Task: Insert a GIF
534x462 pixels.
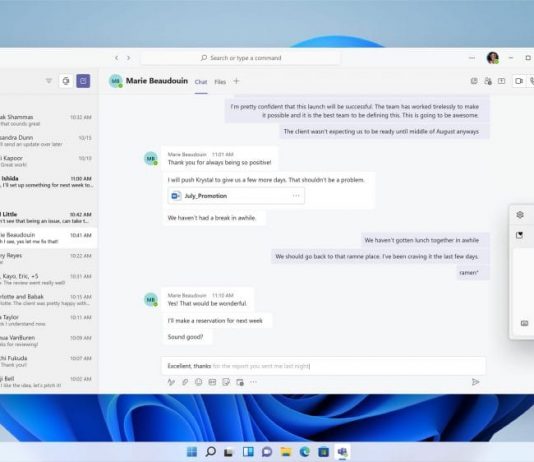Action: [x=212, y=382]
